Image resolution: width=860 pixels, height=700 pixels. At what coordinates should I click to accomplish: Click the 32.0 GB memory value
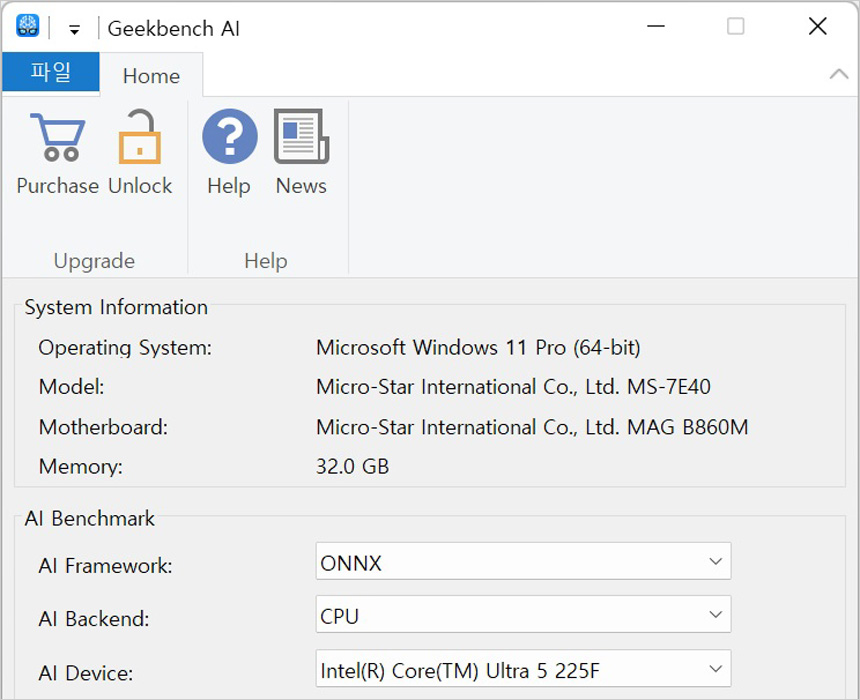[x=352, y=466]
